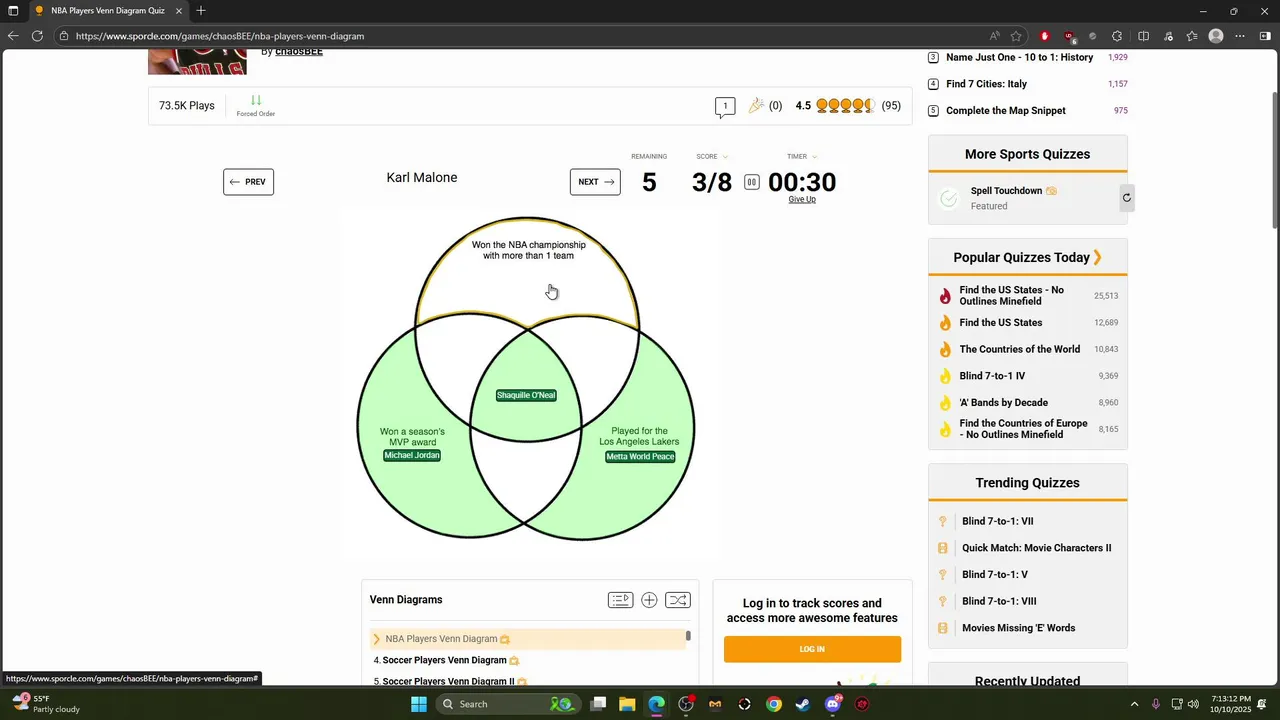Open Google Chrome from the taskbar
The width and height of the screenshot is (1280, 720).
773,704
